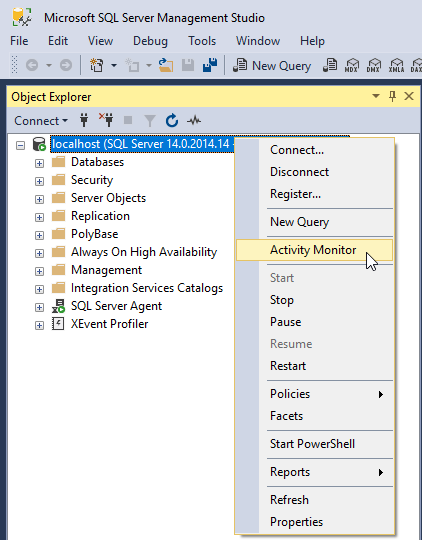Open the Tools menu
Image resolution: width=422 pixels, height=540 pixels.
tap(202, 41)
